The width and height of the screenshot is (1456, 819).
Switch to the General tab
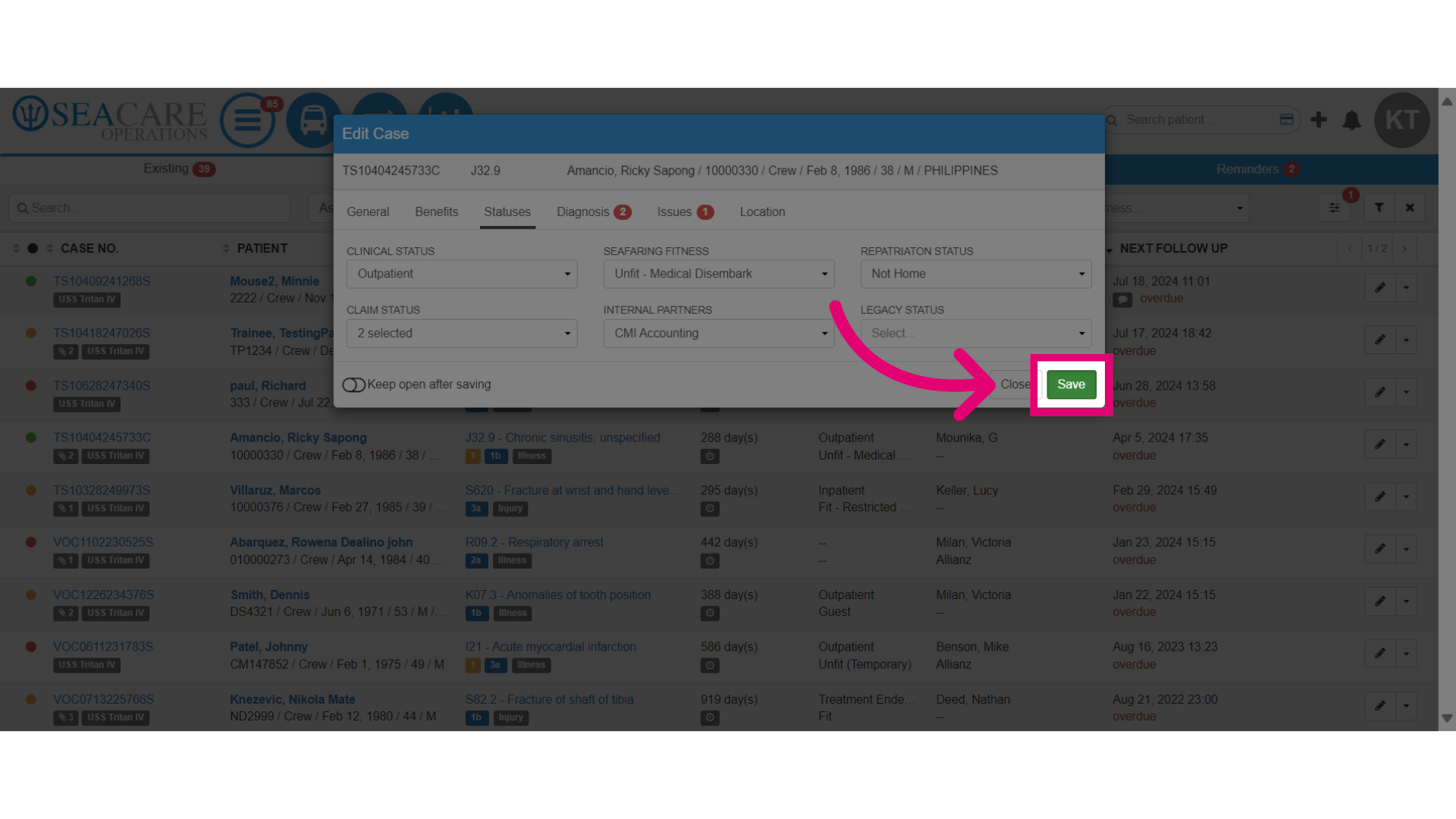[x=368, y=212]
